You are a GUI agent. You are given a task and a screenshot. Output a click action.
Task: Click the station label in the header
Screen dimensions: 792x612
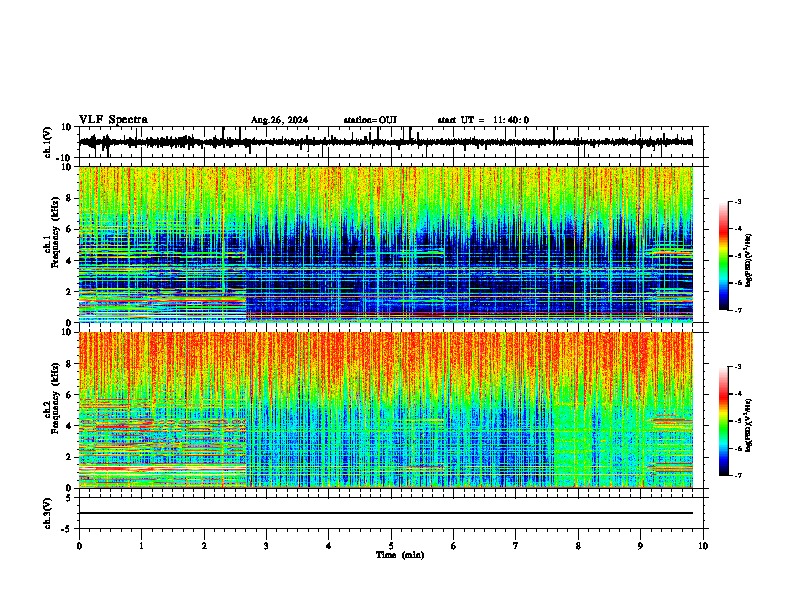click(370, 120)
